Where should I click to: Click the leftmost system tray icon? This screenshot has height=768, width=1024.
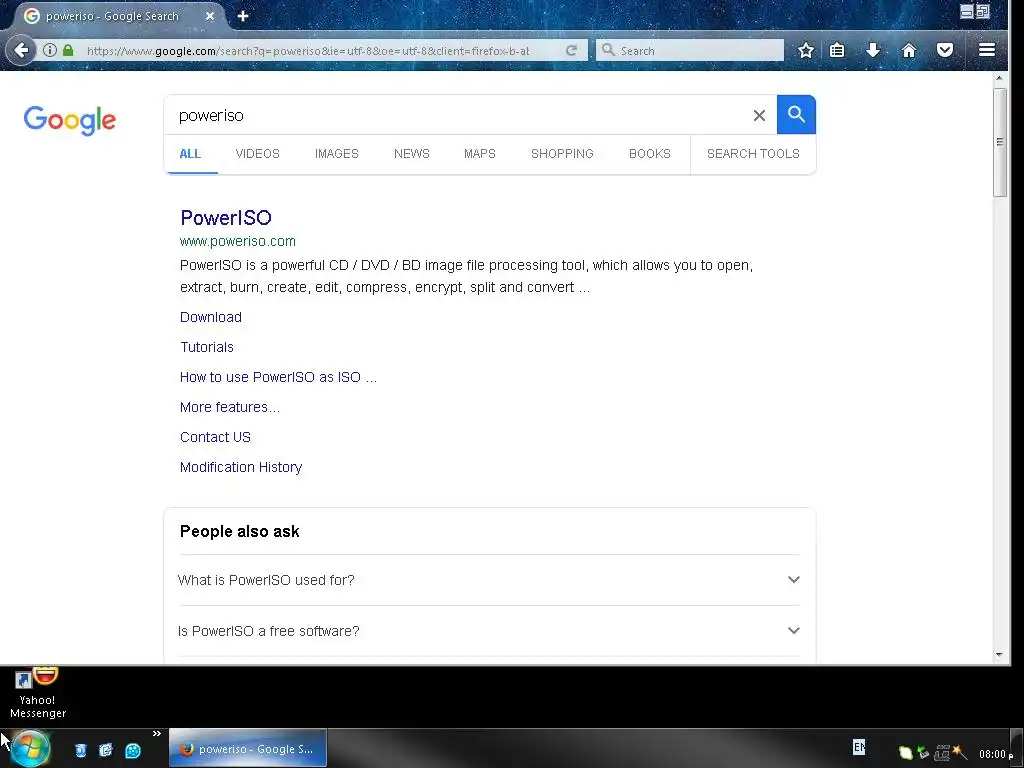906,753
